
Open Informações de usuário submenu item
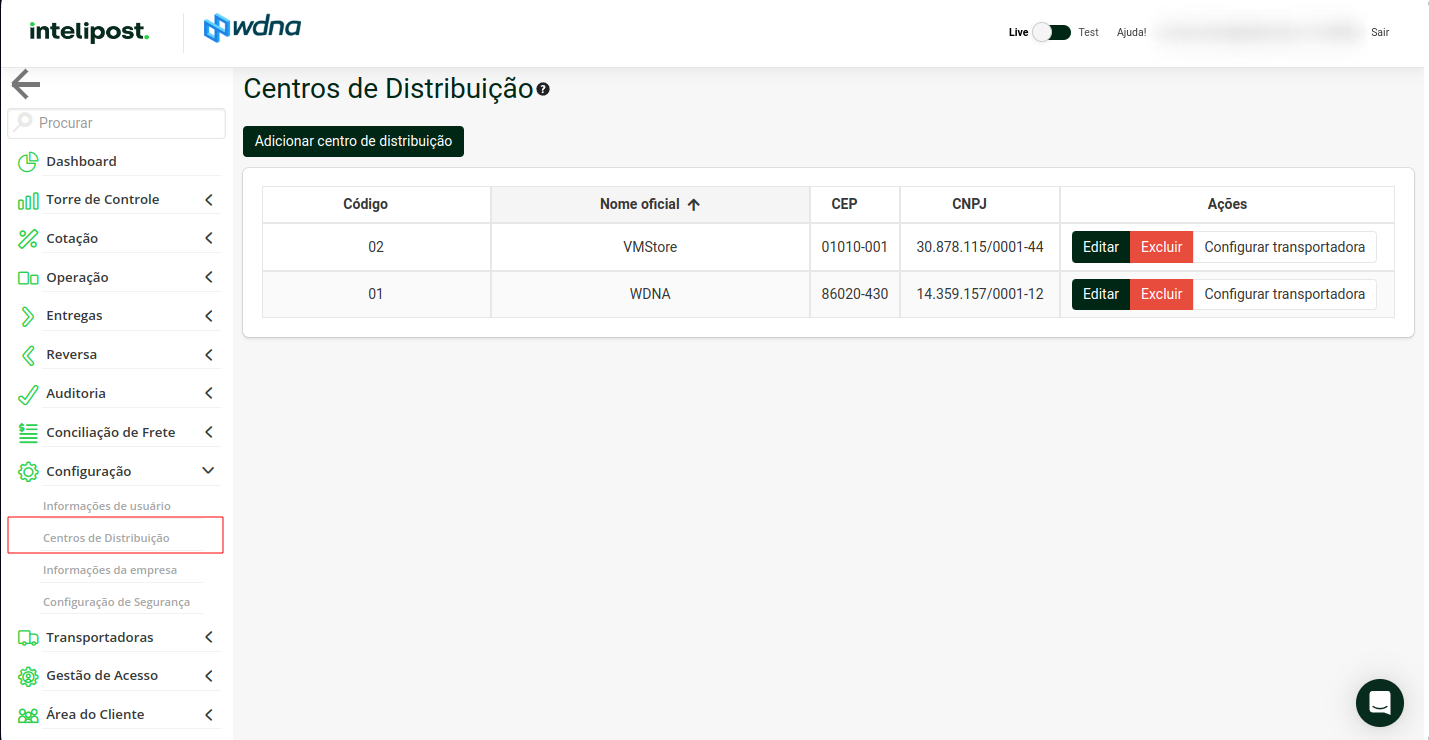(107, 506)
